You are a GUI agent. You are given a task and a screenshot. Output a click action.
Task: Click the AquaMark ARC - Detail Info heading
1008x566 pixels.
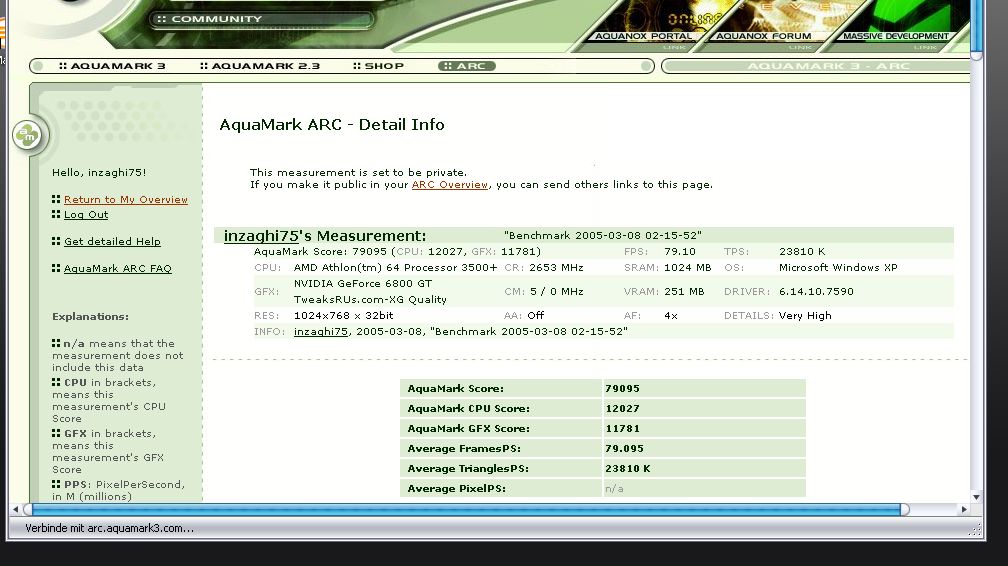pos(332,125)
